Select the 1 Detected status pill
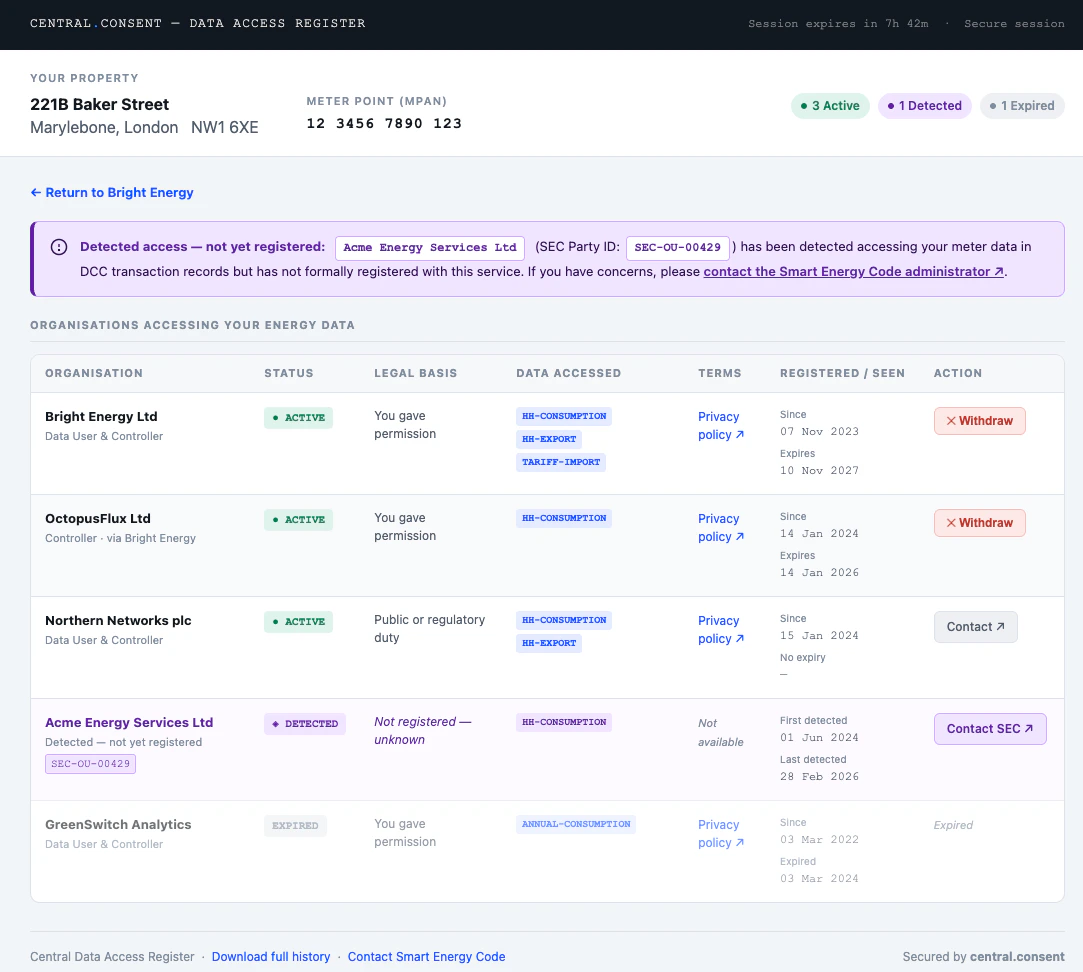Image resolution: width=1083 pixels, height=972 pixels. point(924,106)
